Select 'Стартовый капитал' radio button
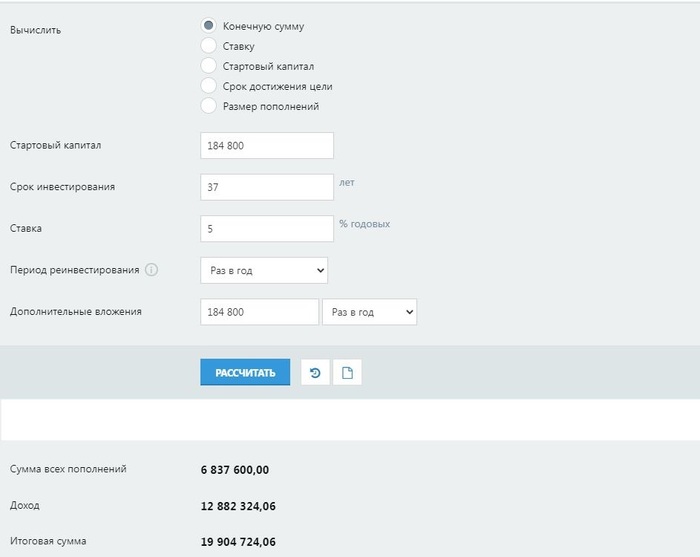This screenshot has height=557, width=700. tap(209, 66)
